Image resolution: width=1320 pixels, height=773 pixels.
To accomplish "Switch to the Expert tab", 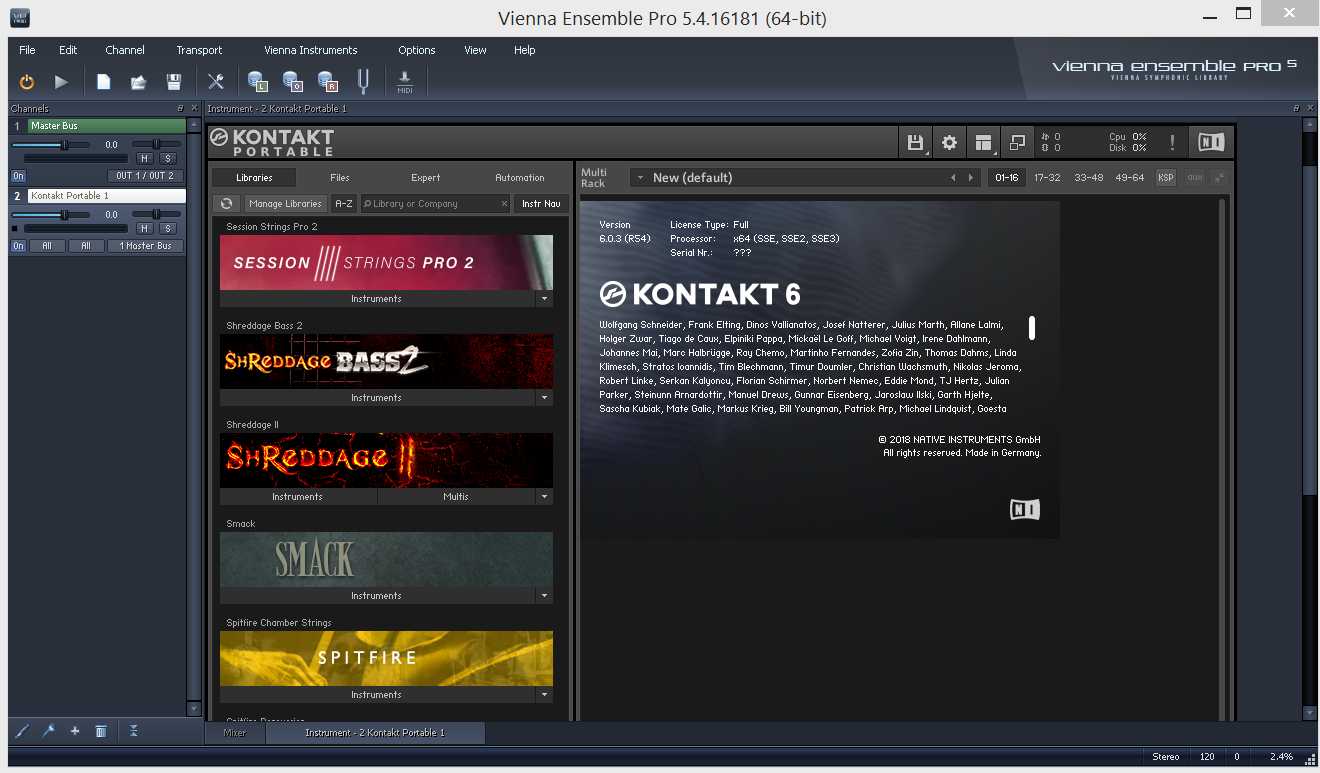I will click(426, 177).
